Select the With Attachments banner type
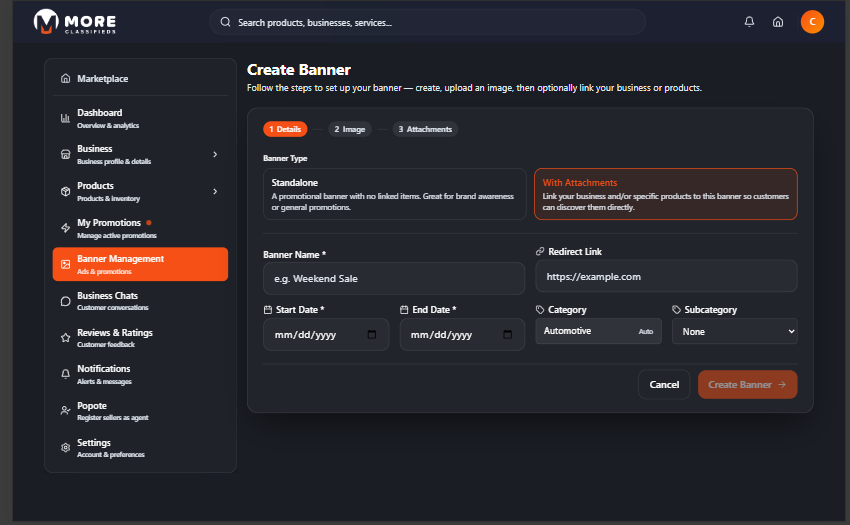Screen dimensions: 850x525 pyautogui.click(x=665, y=194)
